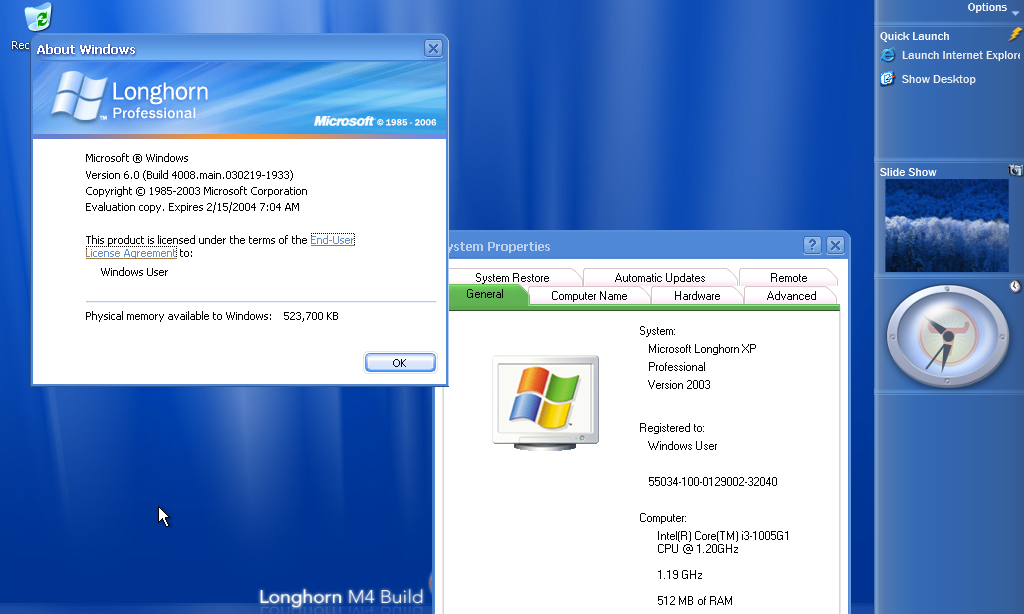
Task: Open the Automatic Updates tab
Action: [x=660, y=278]
